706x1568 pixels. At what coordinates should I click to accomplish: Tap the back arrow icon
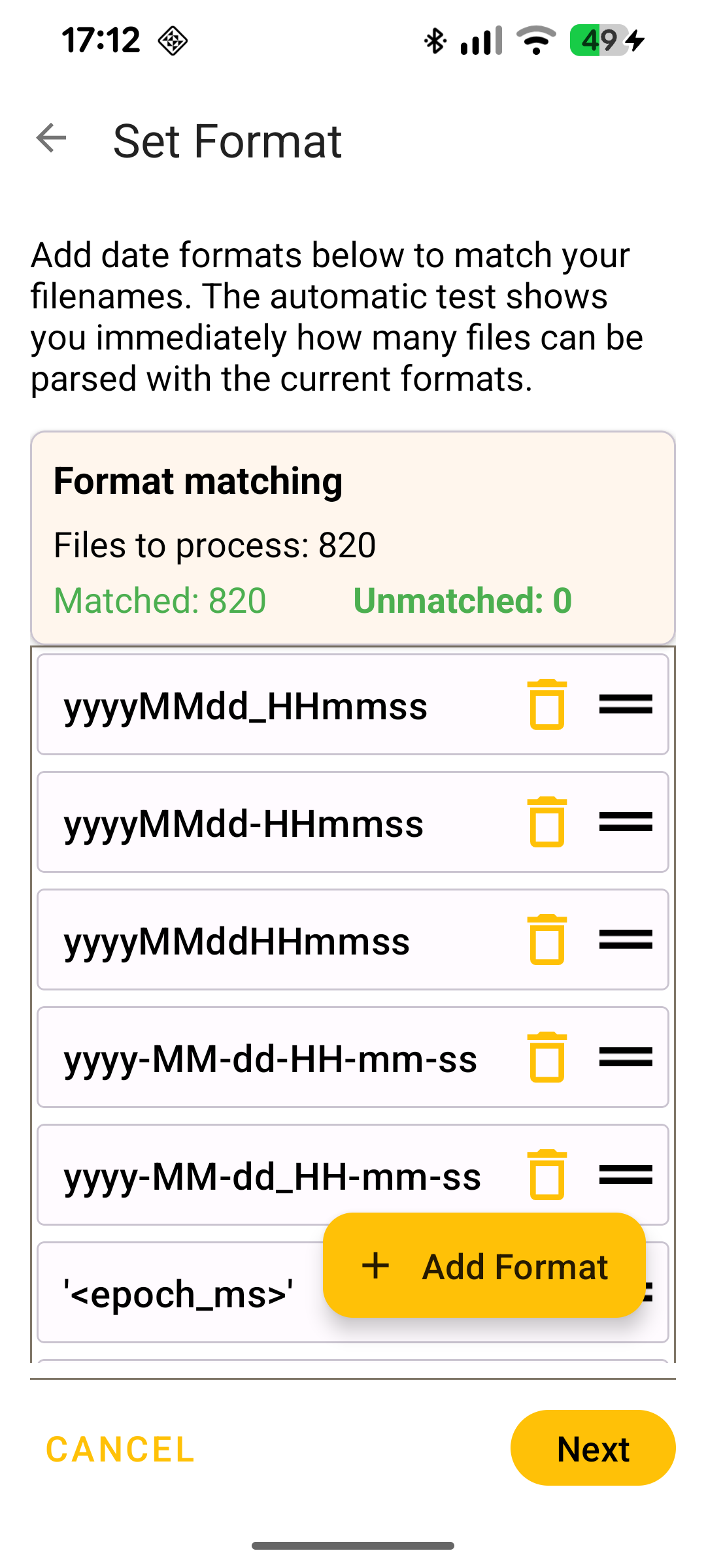click(52, 139)
